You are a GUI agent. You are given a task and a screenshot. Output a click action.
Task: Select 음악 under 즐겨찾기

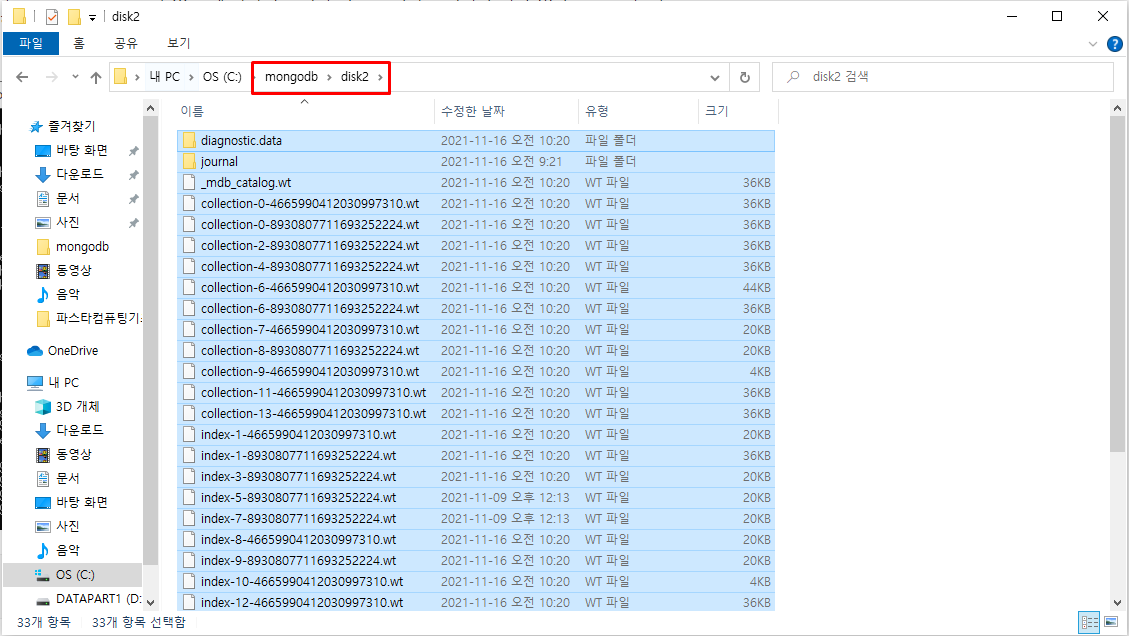pyautogui.click(x=68, y=294)
